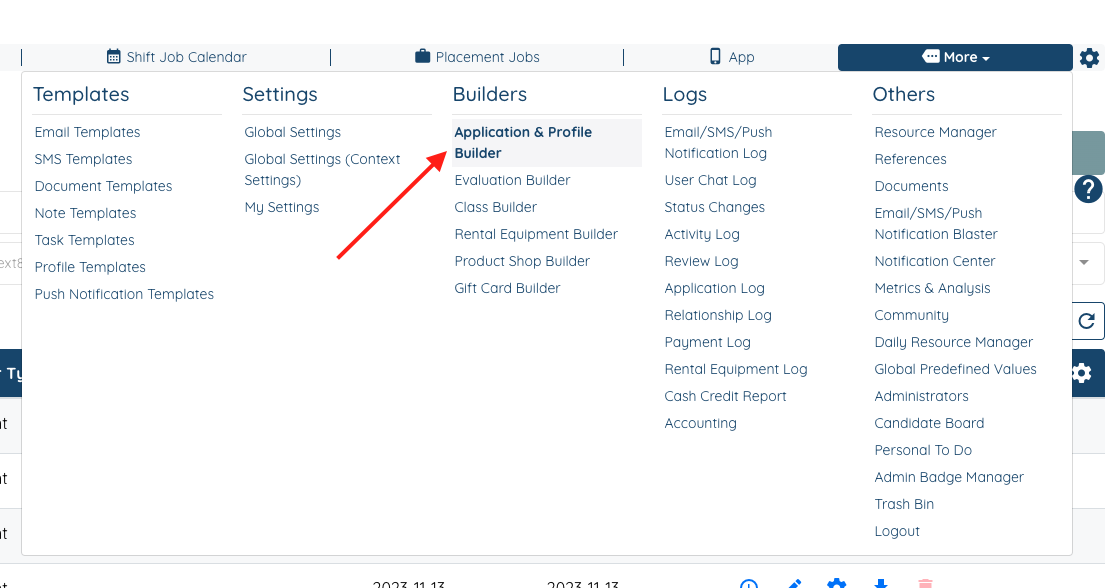The height and width of the screenshot is (588, 1108).
Task: Open Trash Bin under Others
Action: pos(904,504)
